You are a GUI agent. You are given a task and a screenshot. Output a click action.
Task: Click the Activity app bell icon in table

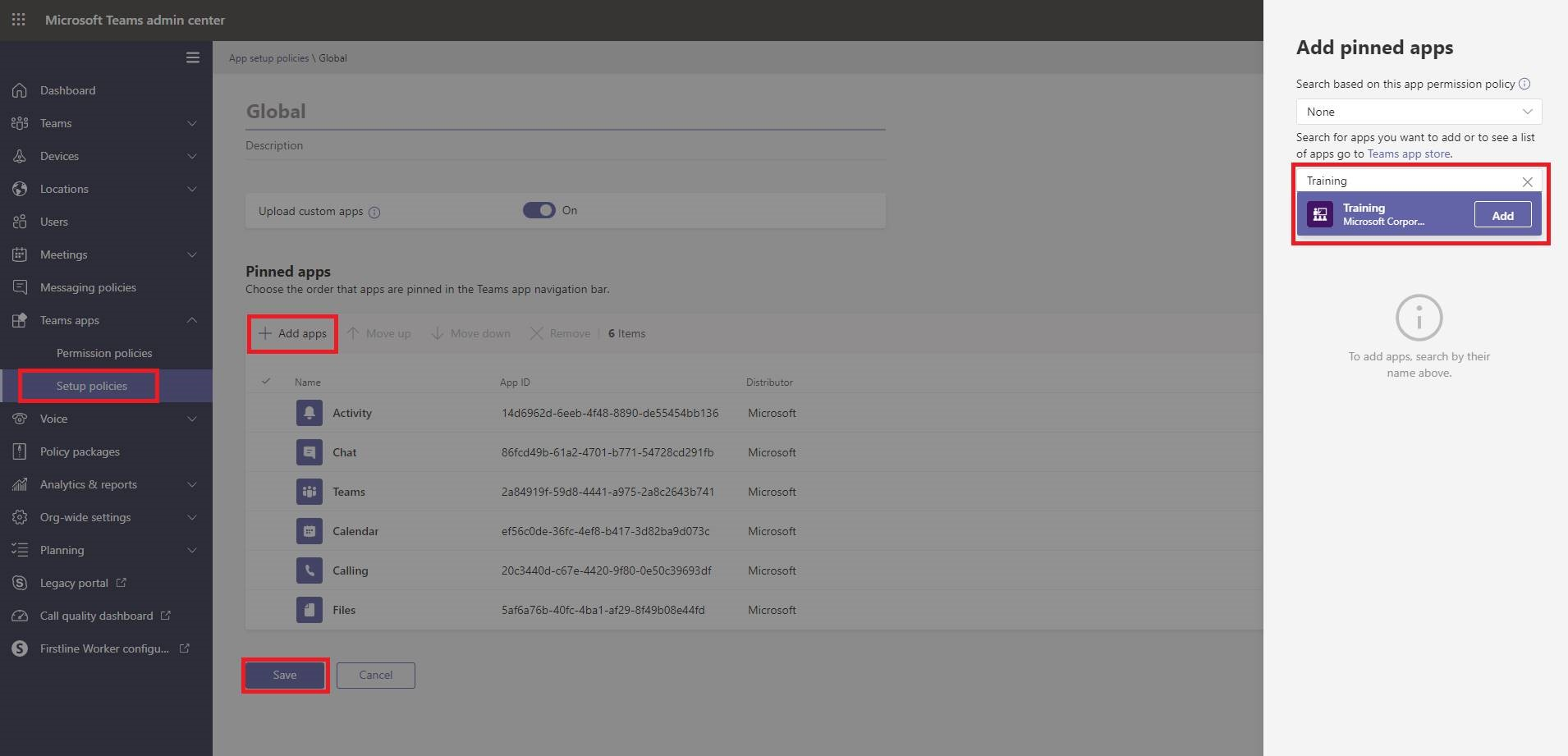pyautogui.click(x=309, y=412)
